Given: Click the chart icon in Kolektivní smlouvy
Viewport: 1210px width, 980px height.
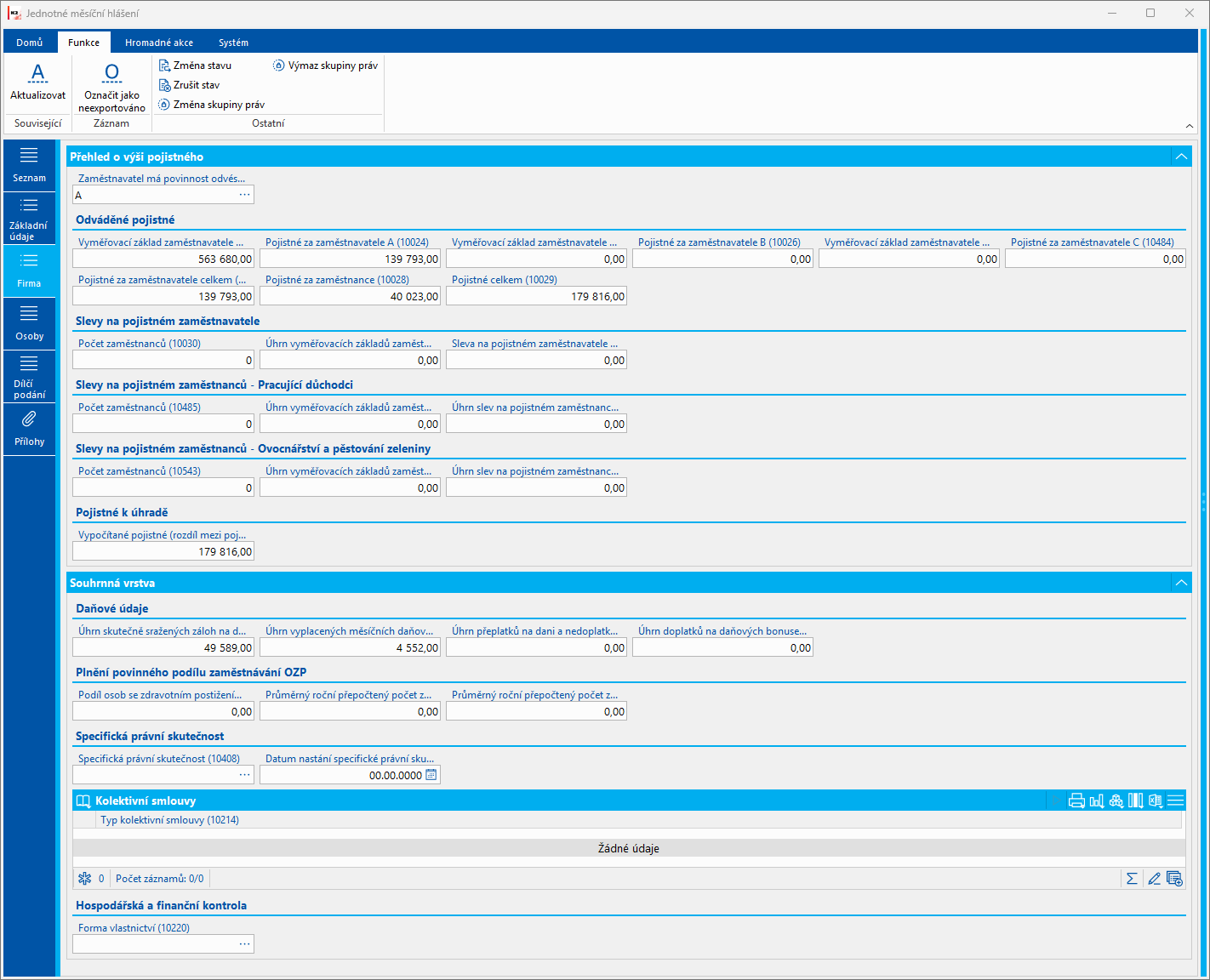Looking at the screenshot, I should tap(1097, 801).
